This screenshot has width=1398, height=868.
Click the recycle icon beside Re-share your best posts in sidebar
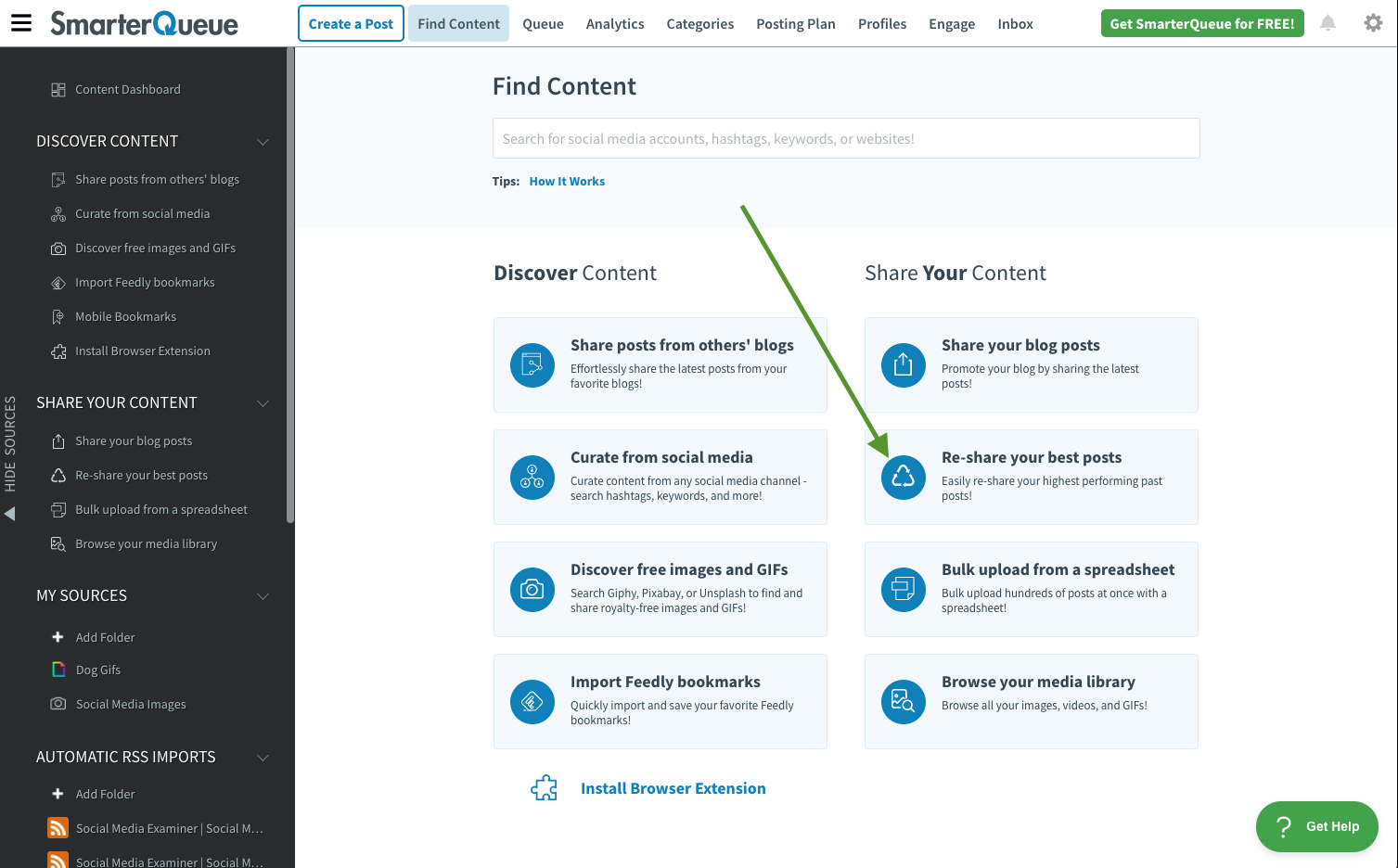pos(58,476)
